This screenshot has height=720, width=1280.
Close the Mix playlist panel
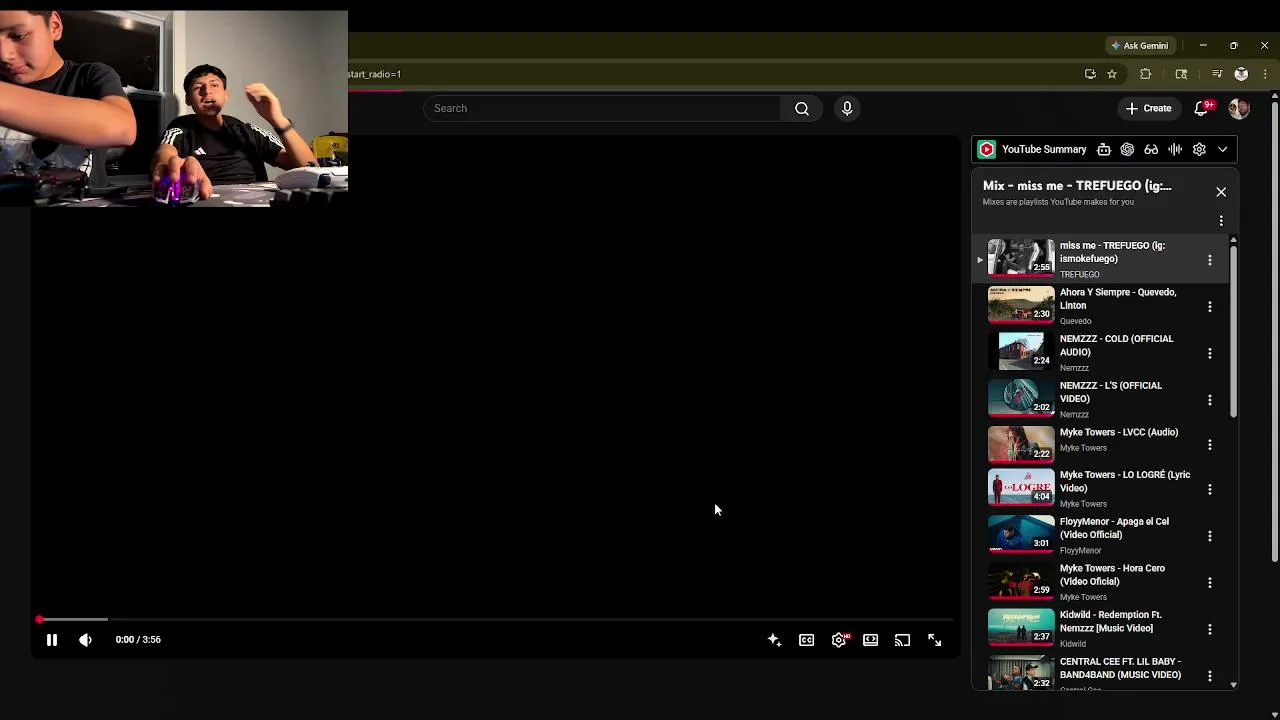1221,192
